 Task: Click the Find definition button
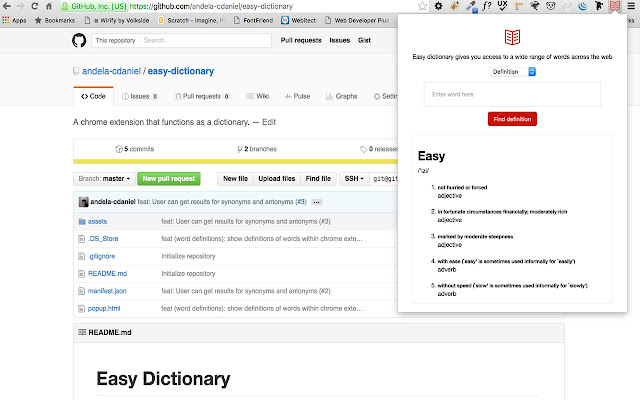point(512,119)
